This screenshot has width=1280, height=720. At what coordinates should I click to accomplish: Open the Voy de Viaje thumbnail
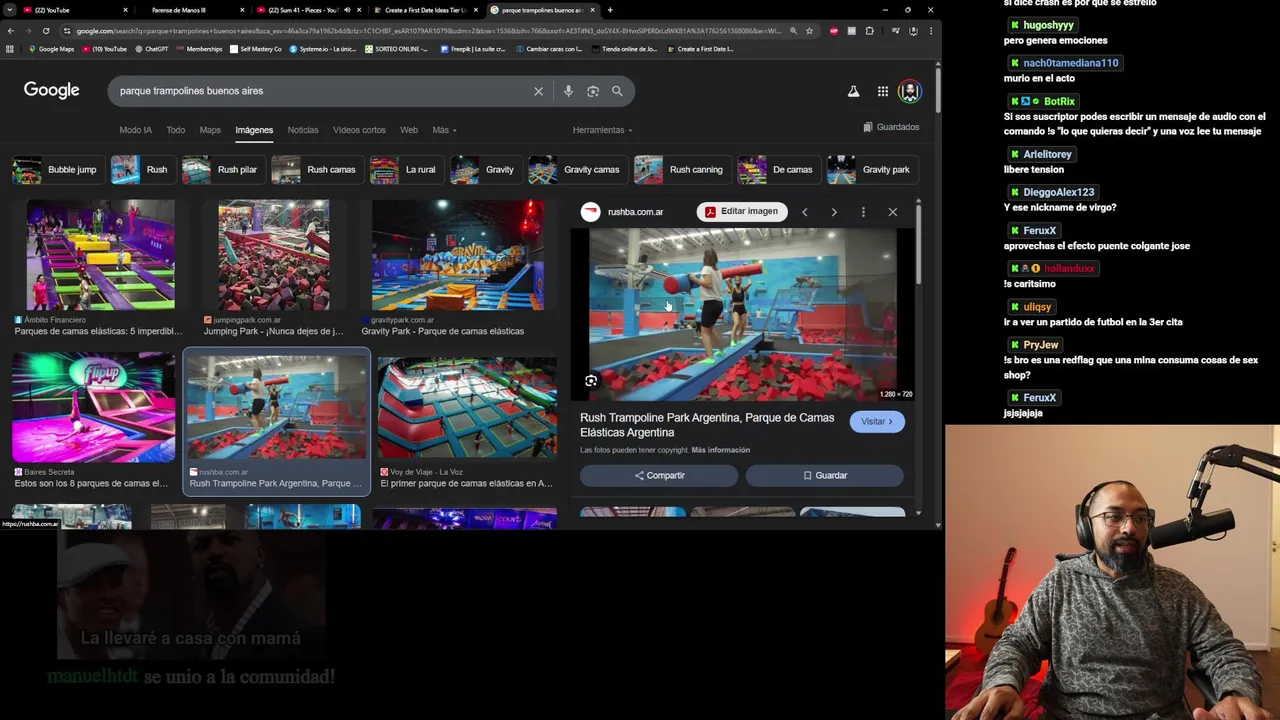click(467, 407)
